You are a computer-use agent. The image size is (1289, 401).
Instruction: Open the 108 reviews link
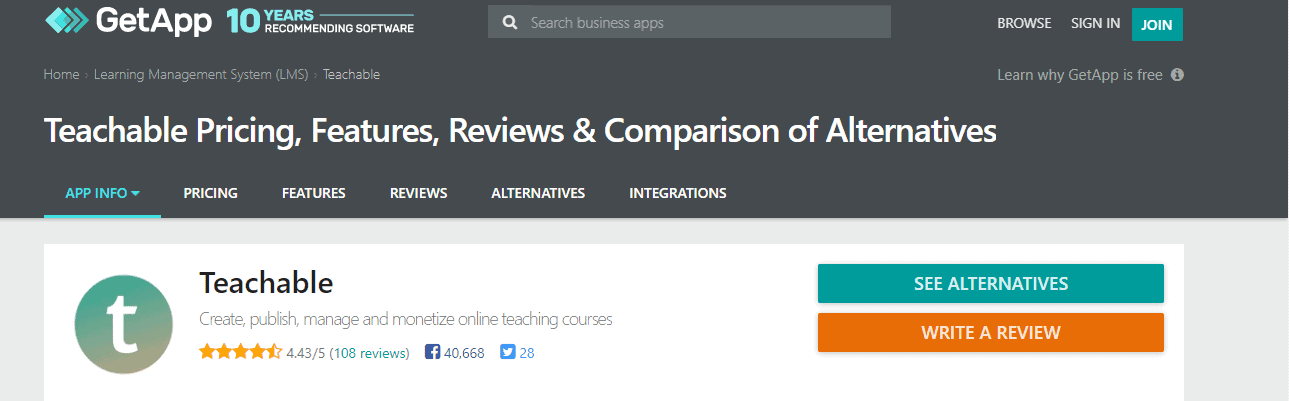point(369,353)
